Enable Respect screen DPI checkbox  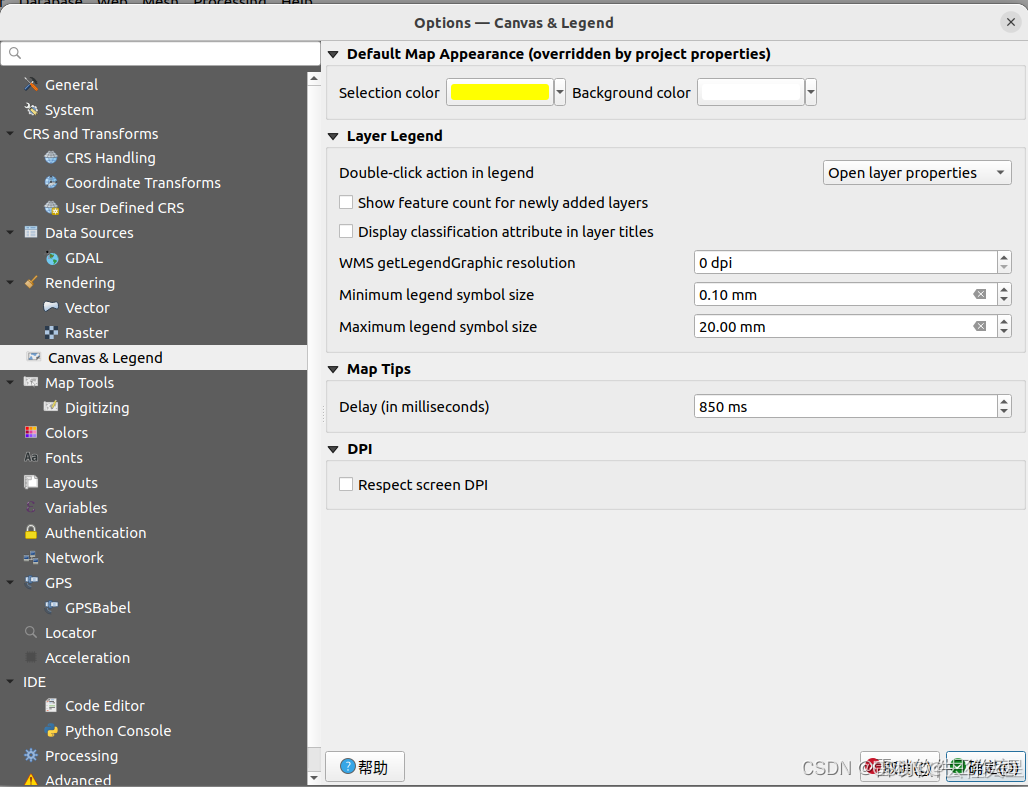pos(346,485)
